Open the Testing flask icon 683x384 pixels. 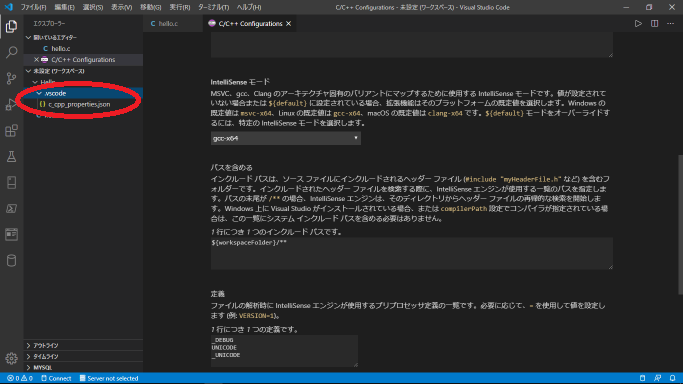[x=11, y=156]
